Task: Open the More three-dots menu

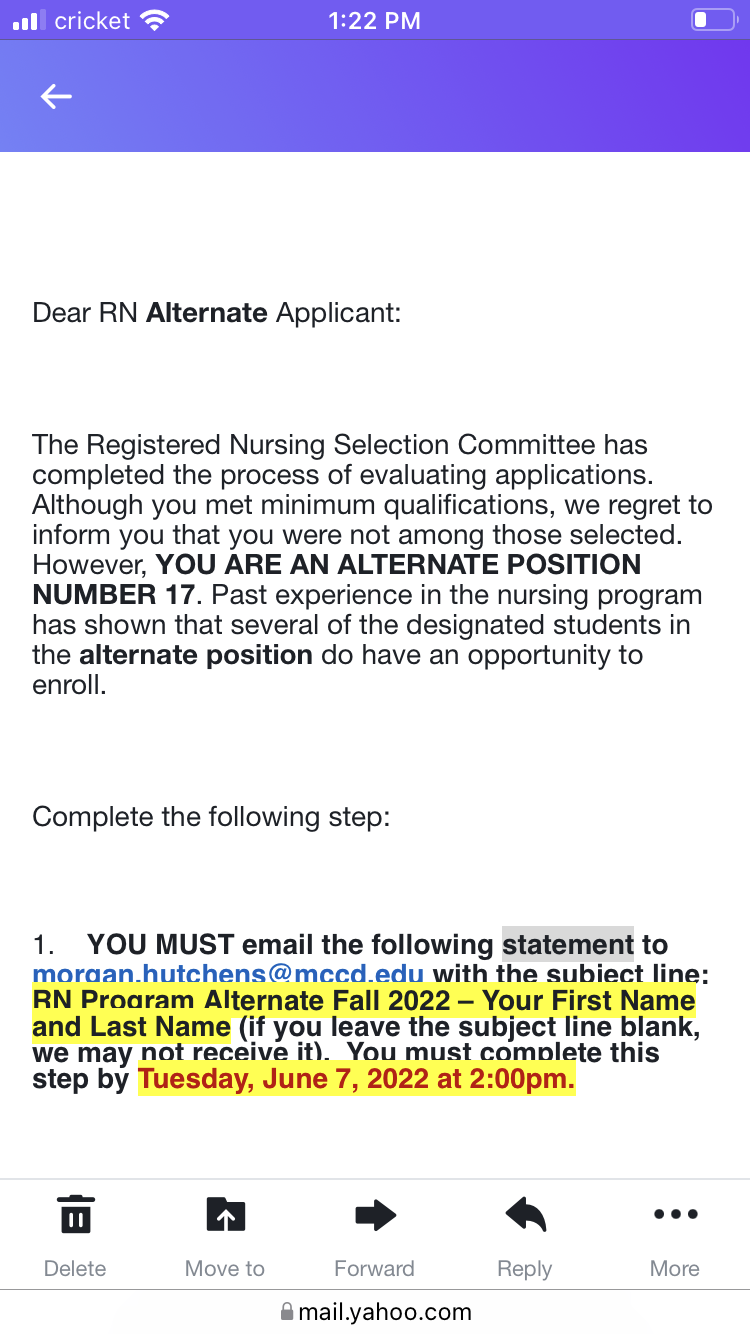Action: tap(675, 1215)
